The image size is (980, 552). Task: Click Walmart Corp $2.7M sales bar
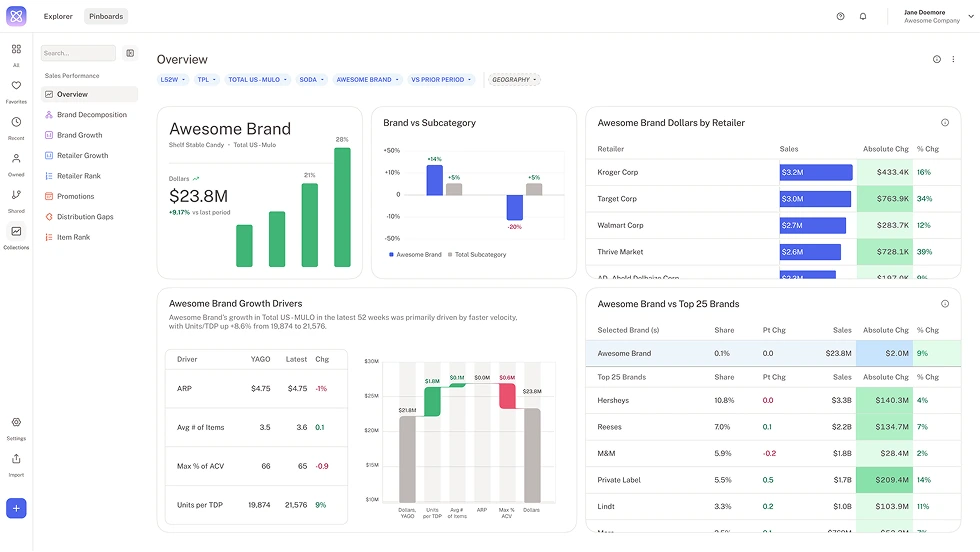(x=812, y=226)
